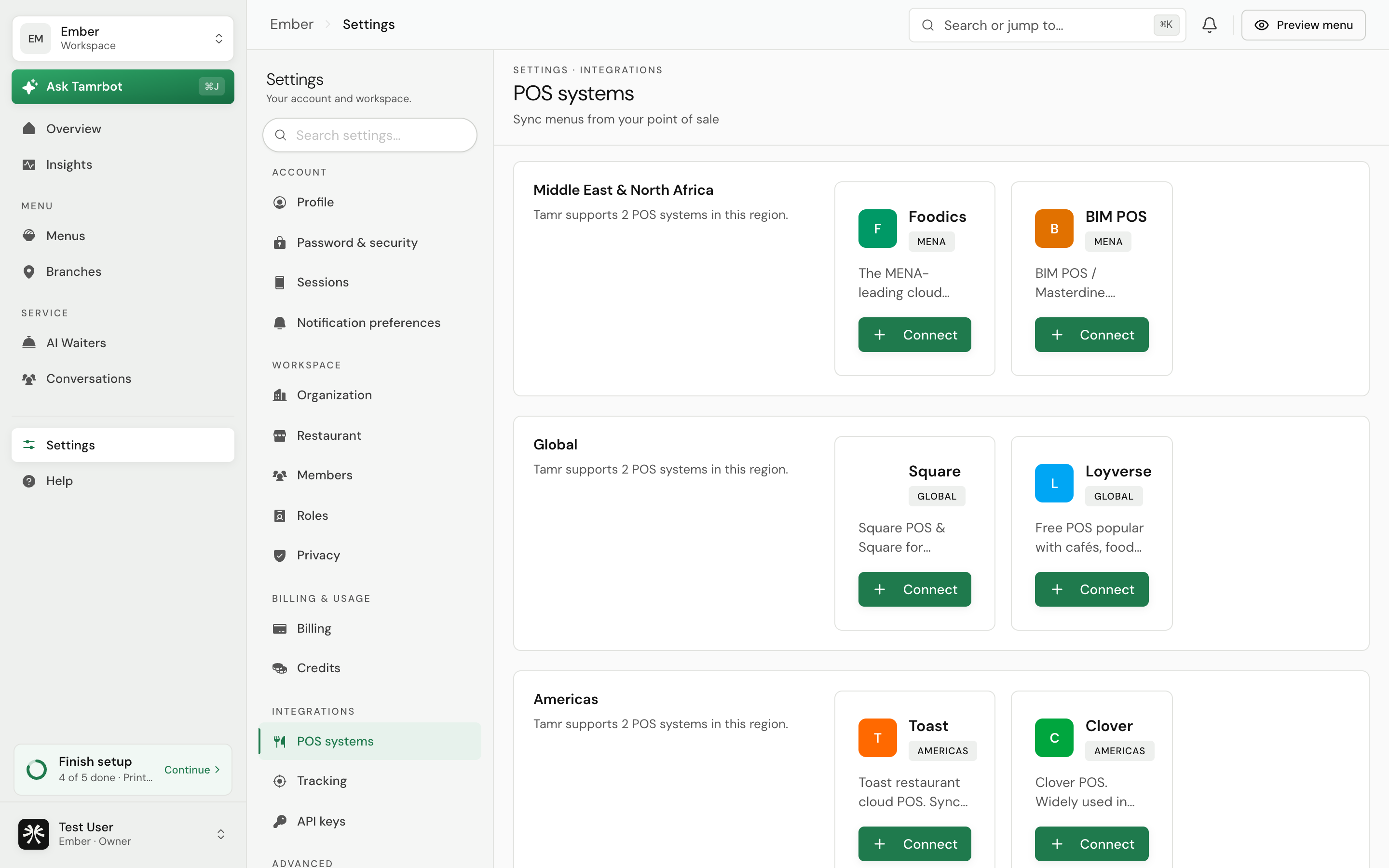Click the Loyverse L logo
Screen dimensions: 1389x868
pos(1054,483)
